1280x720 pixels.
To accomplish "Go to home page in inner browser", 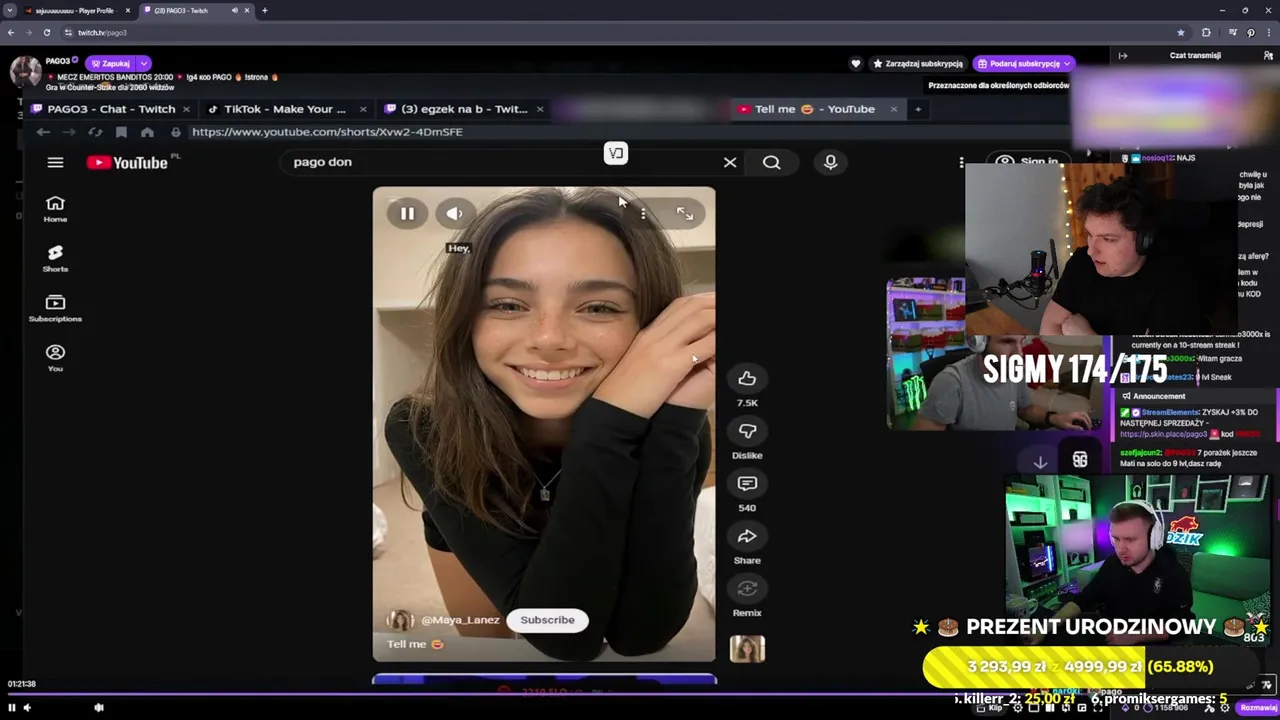I will click(147, 132).
